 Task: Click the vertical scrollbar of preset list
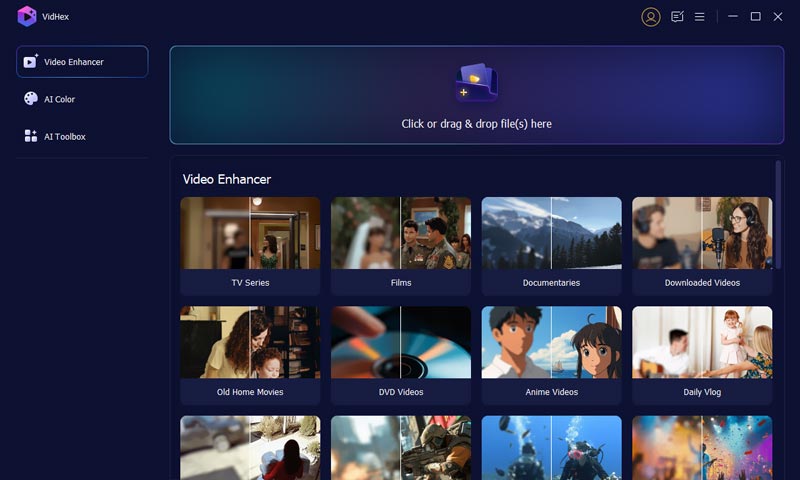point(778,214)
